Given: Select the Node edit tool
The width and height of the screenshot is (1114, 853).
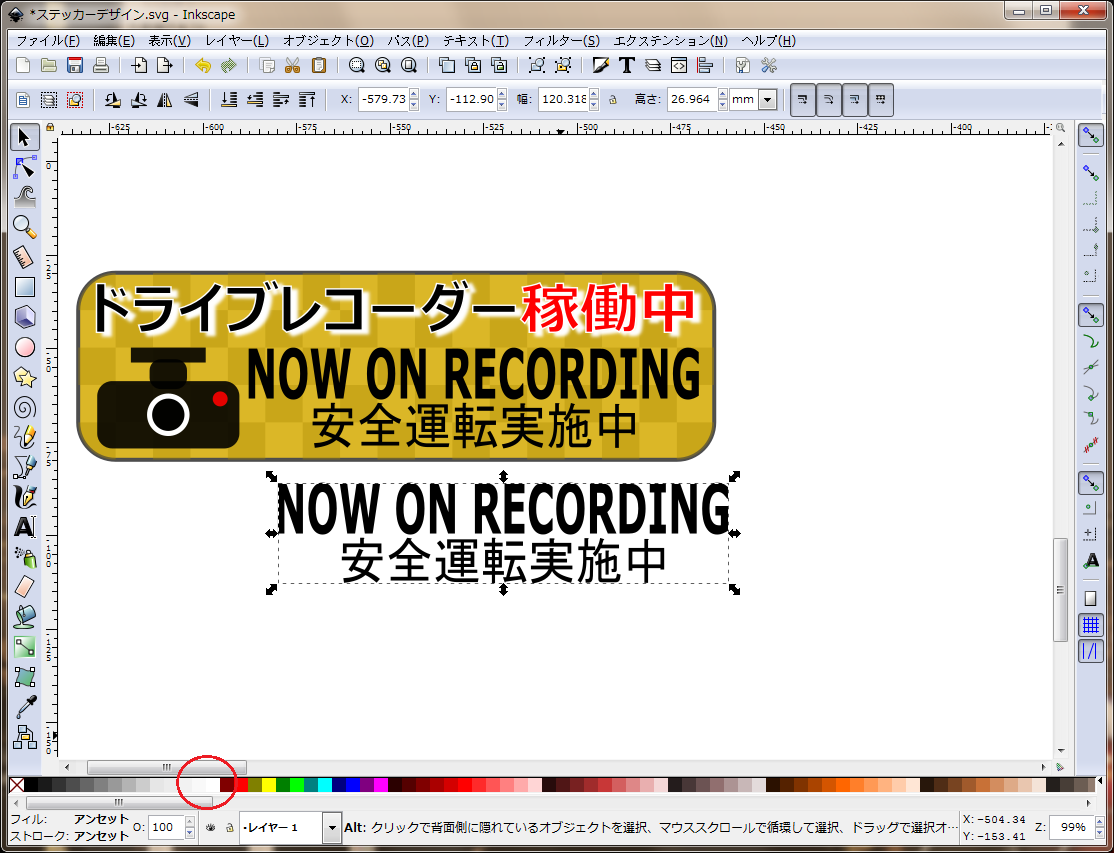Looking at the screenshot, I should [25, 167].
